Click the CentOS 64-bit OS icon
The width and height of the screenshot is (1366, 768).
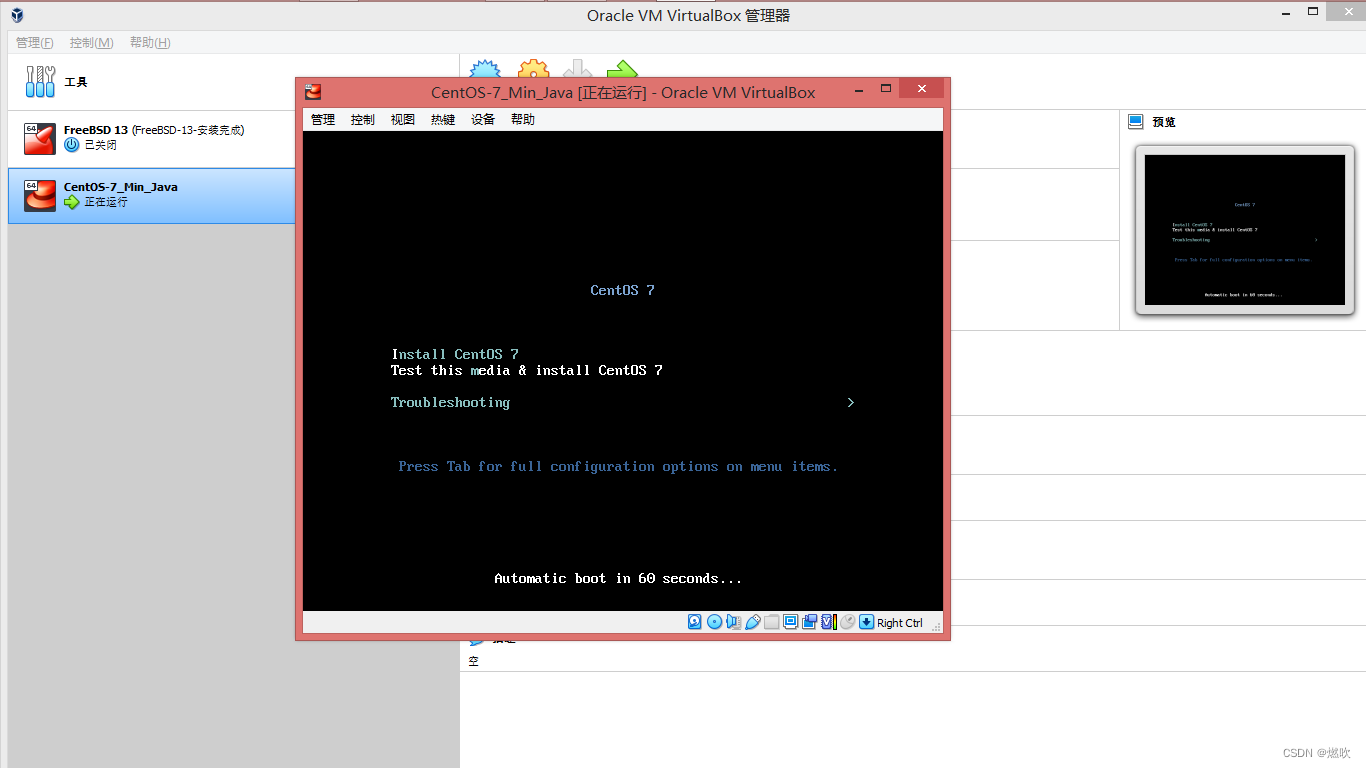point(40,196)
